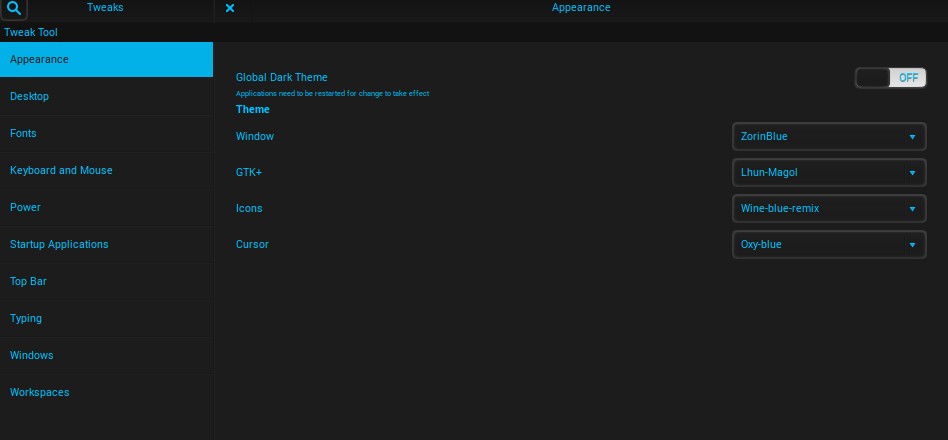Click the Tweak Tool menu label
948x440 pixels.
[x=29, y=32]
